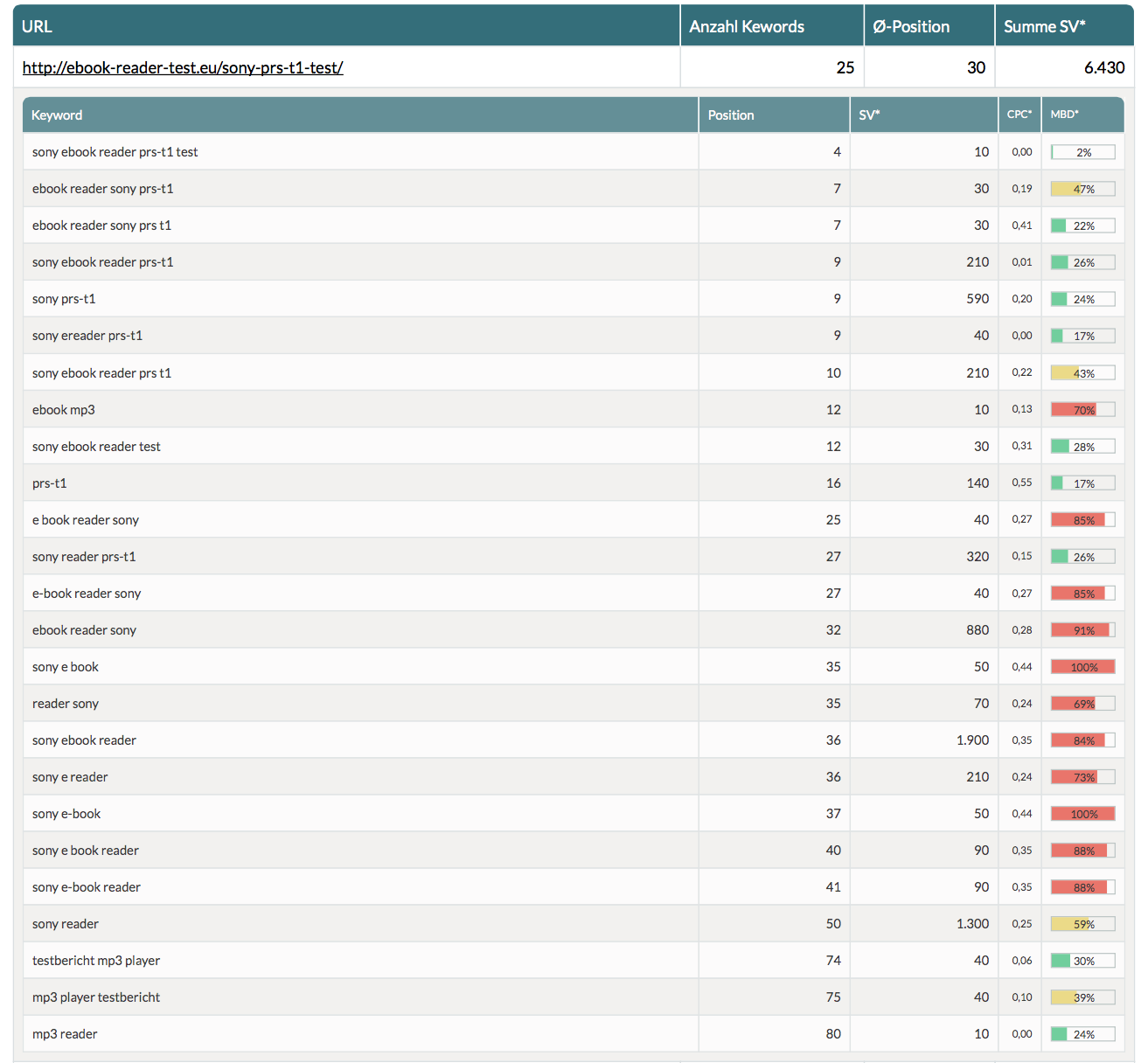
Task: Select keyword 'sony ereader prs-t1'
Action: tap(87, 336)
